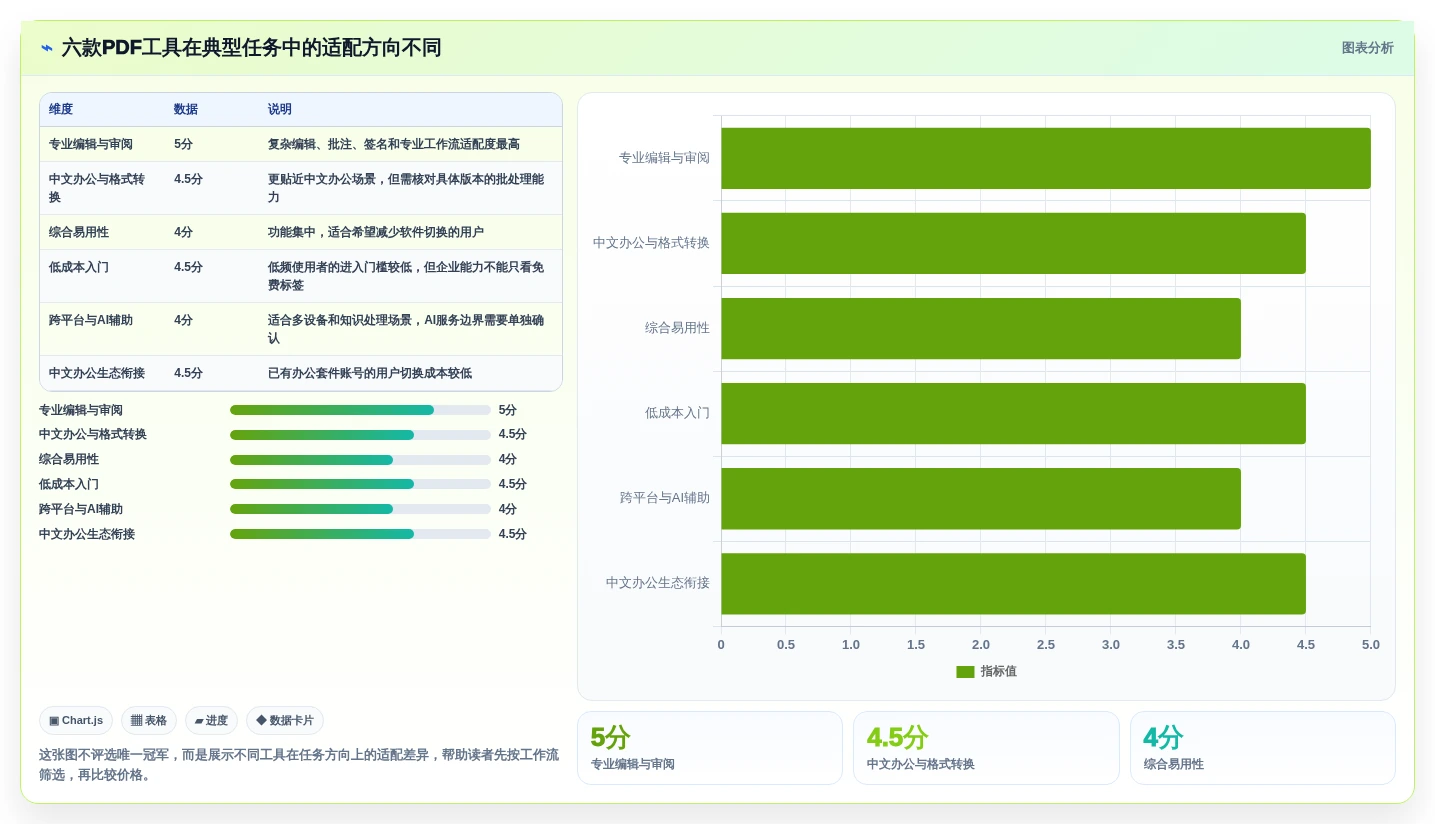Image resolution: width=1435 pixels, height=824 pixels.
Task: Click the footer note starting 这张图不评选
Action: click(299, 765)
